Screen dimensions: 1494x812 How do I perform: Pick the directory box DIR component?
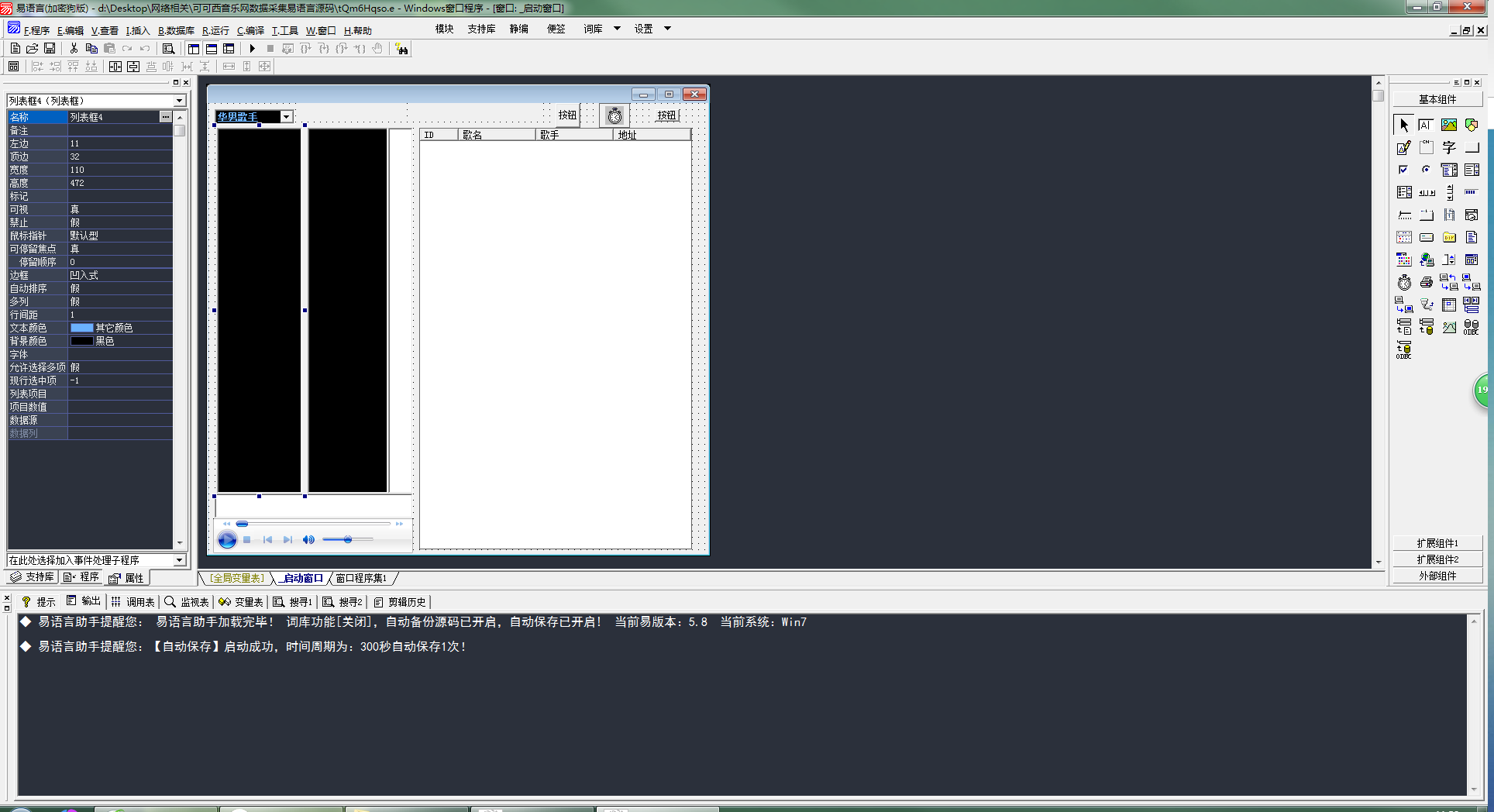pos(1449,237)
